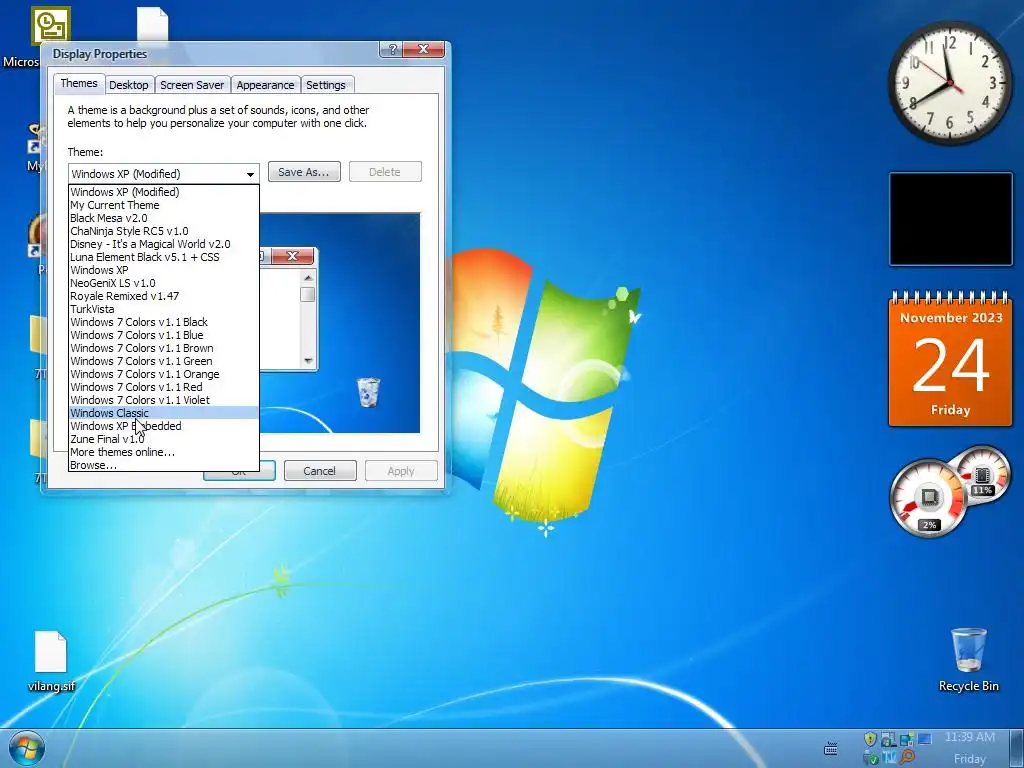Screen dimensions: 1024x768
Task: Click the on-screen keyboard icon in the taskbar
Action: 831,748
